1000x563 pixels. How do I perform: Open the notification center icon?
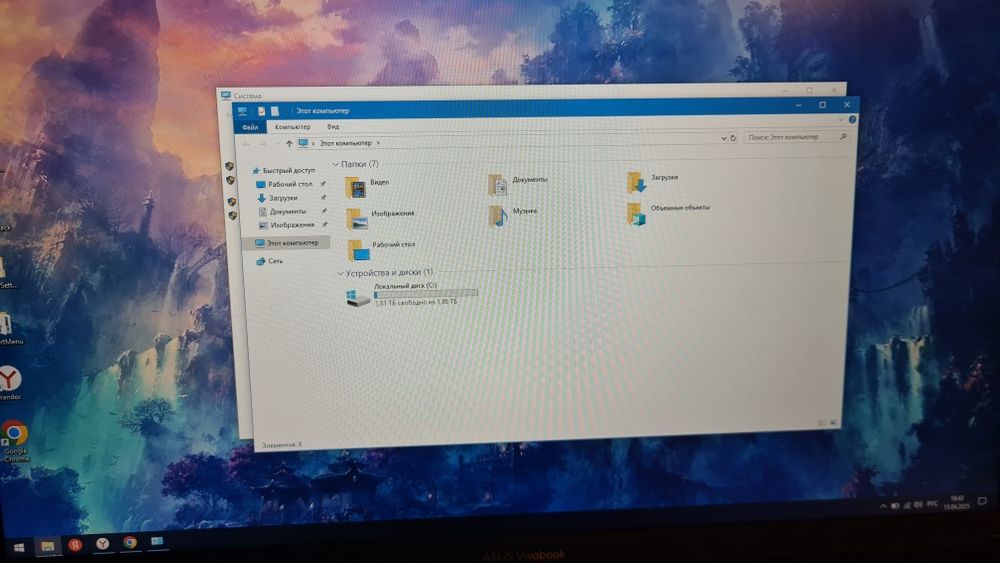tap(982, 501)
